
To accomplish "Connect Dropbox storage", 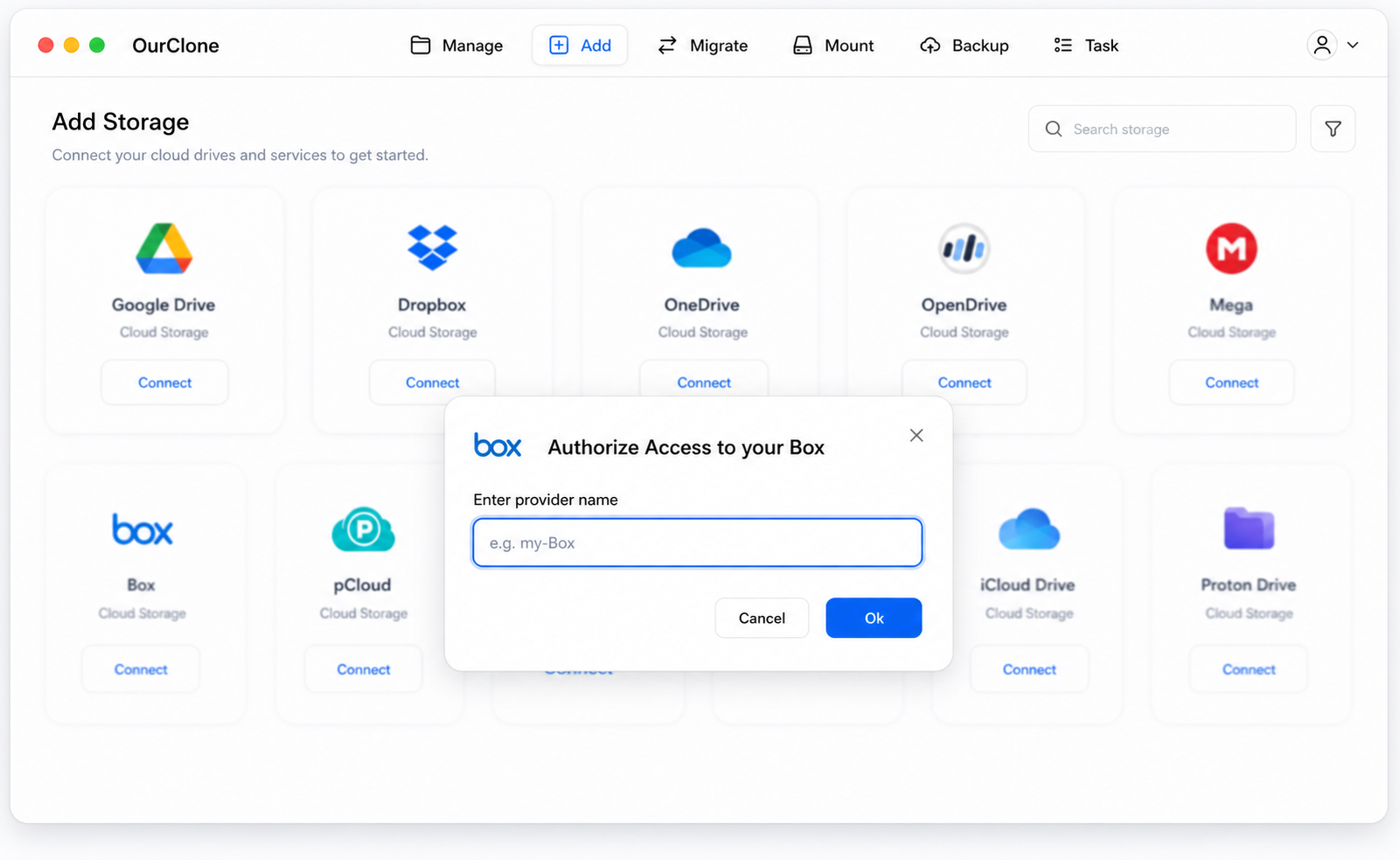I will point(433,382).
